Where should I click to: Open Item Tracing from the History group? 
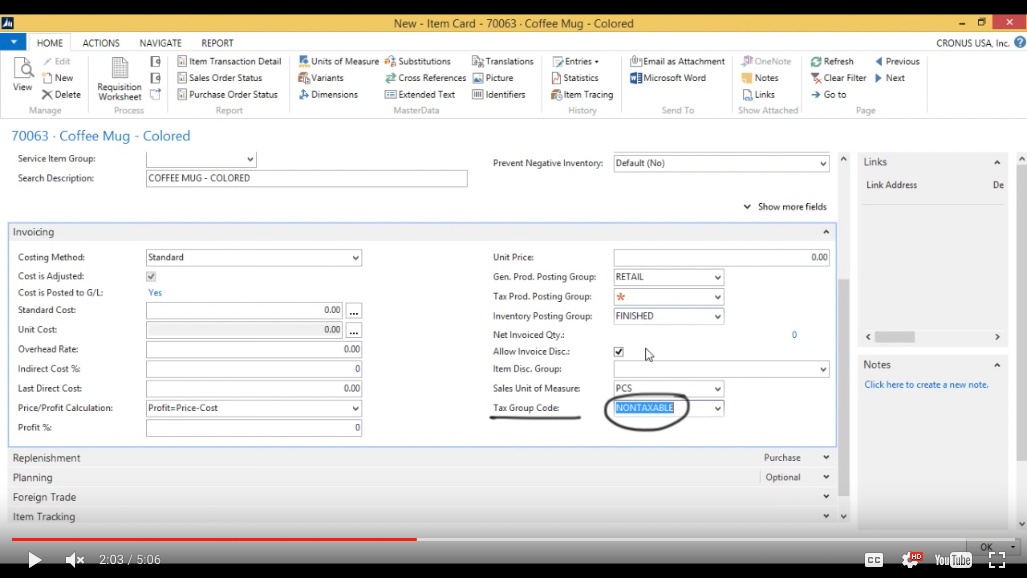pos(581,94)
